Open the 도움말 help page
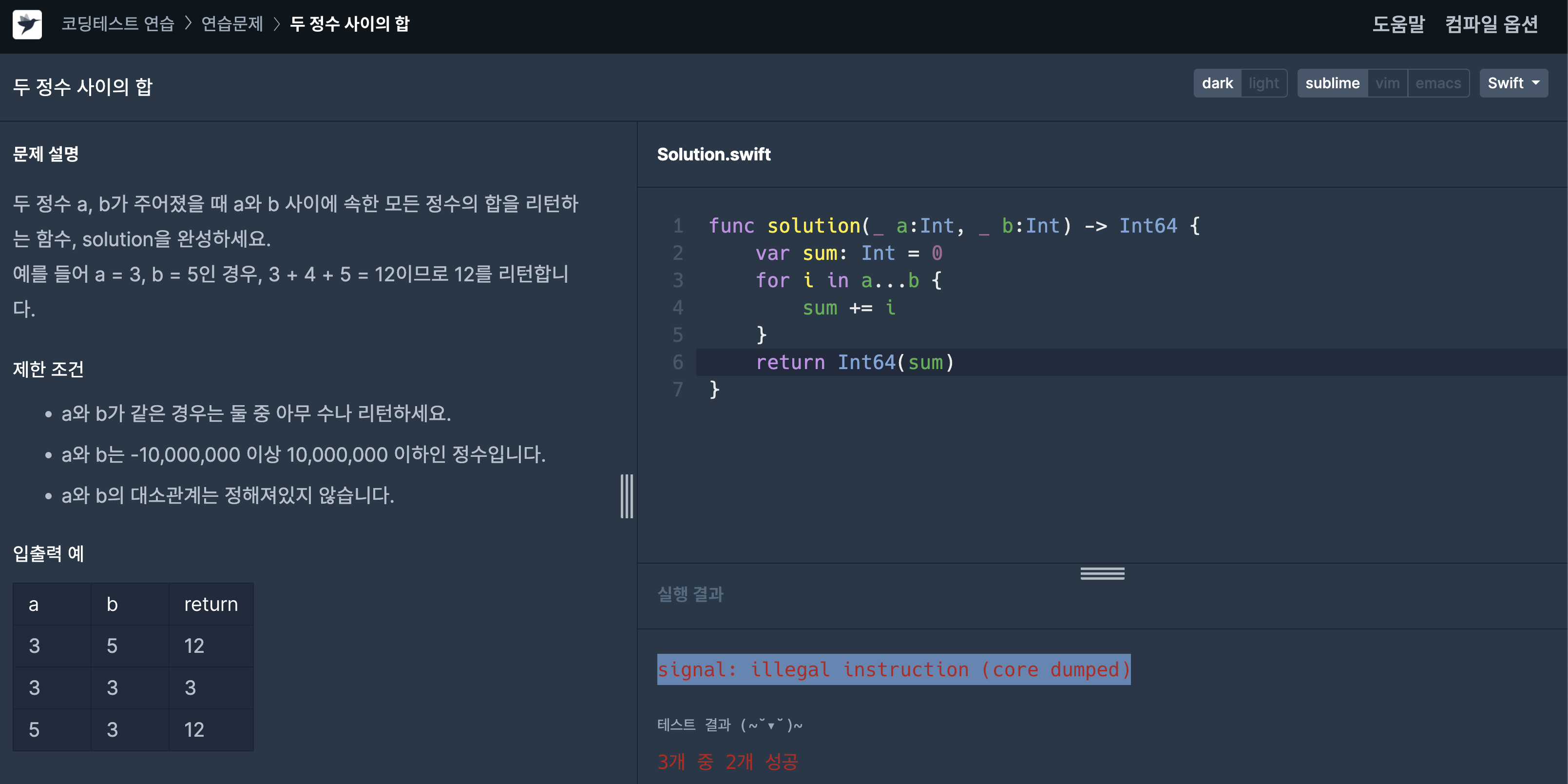 pos(1398,24)
